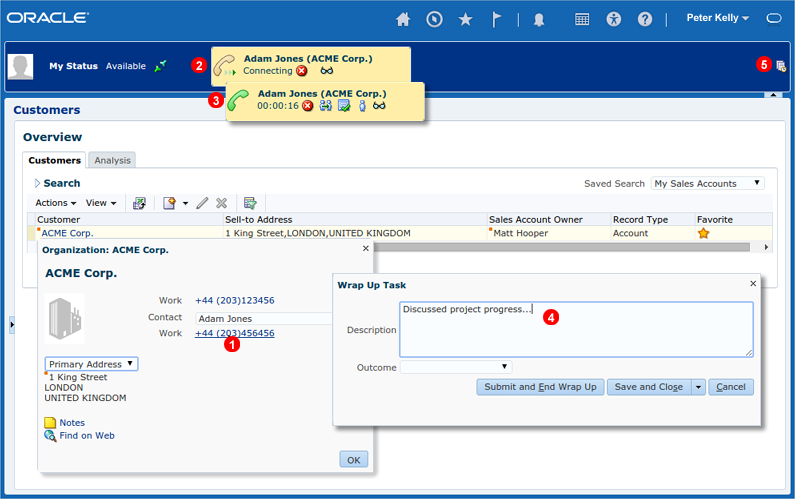Click the Delete X toolbar icon
Image resolution: width=795 pixels, height=499 pixels.
click(222, 203)
